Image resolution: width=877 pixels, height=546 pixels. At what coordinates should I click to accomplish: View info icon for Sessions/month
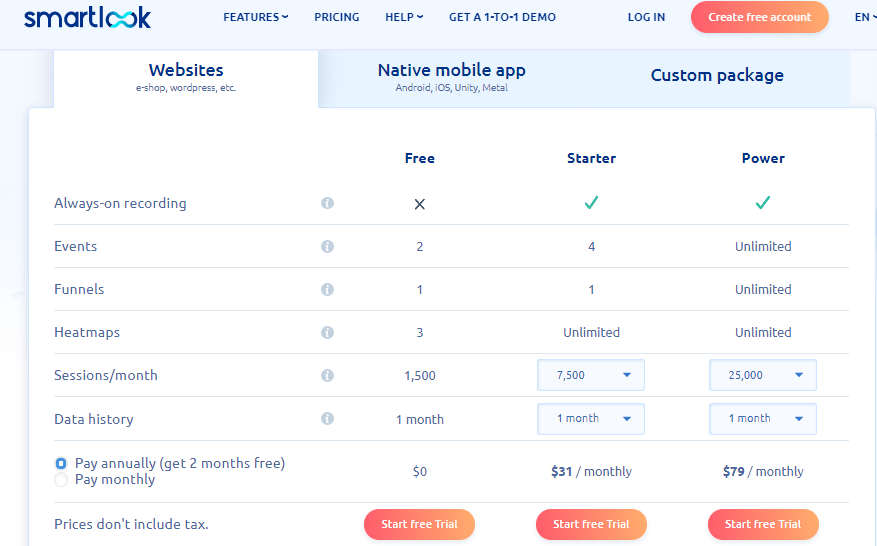[328, 375]
